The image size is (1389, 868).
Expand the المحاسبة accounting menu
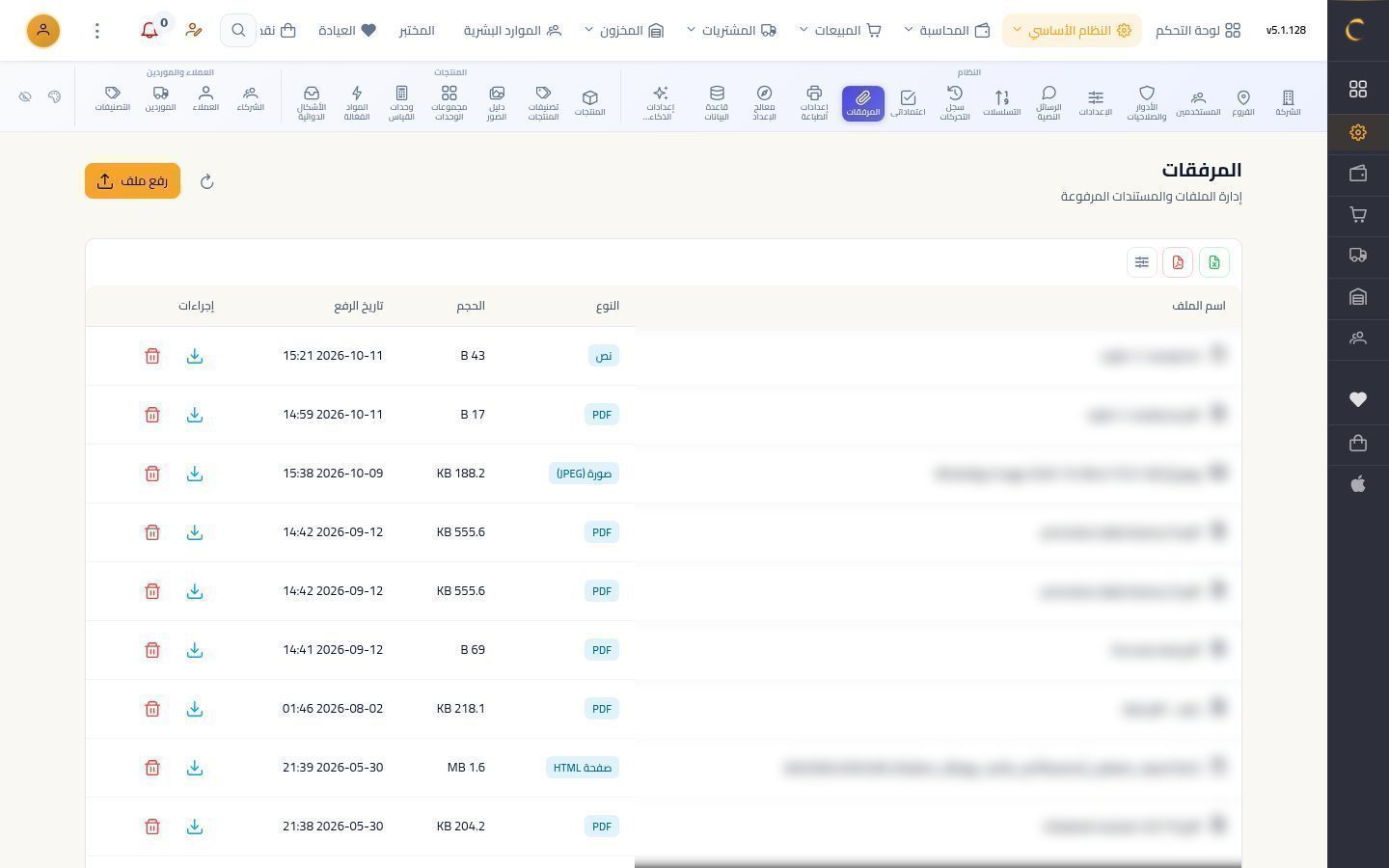coord(947,30)
